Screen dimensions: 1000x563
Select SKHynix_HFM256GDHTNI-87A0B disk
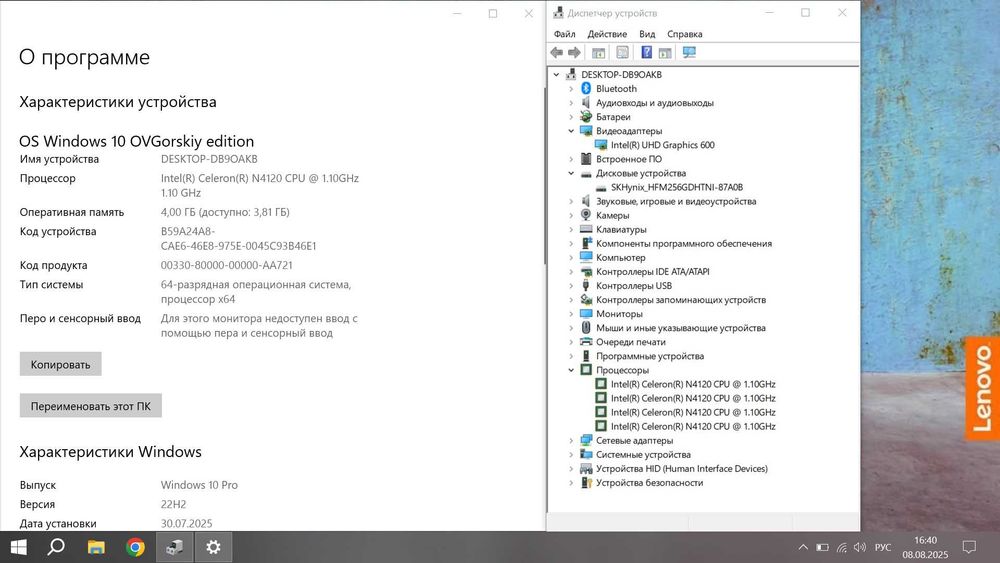(x=677, y=187)
